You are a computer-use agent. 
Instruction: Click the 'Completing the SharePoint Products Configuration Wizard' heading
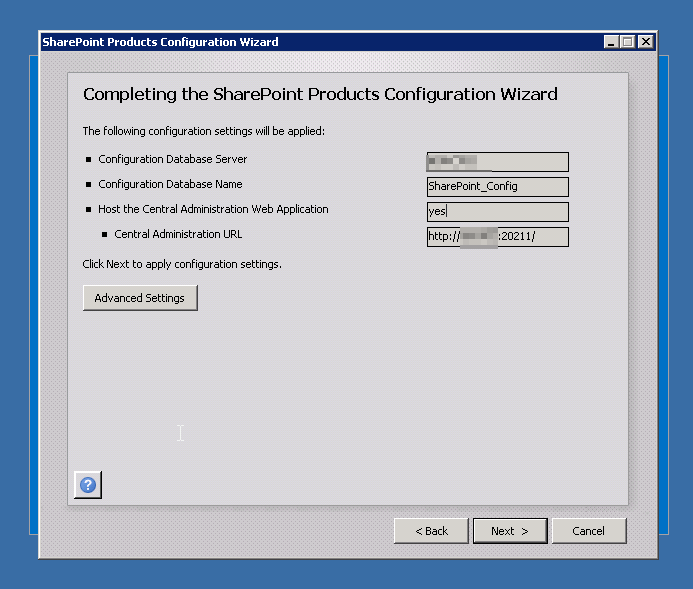[x=320, y=95]
